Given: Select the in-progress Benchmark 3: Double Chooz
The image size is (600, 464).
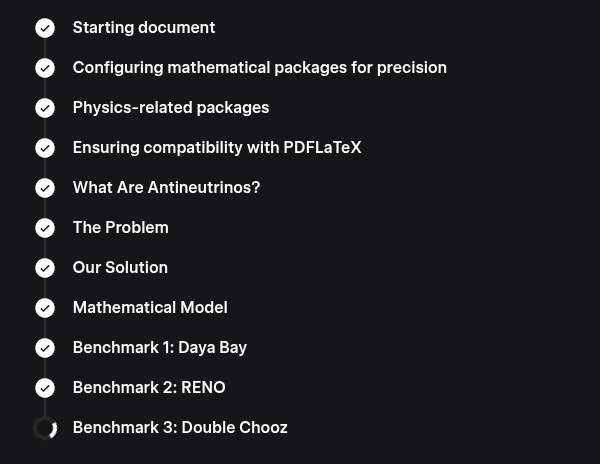Looking at the screenshot, I should coord(179,428).
